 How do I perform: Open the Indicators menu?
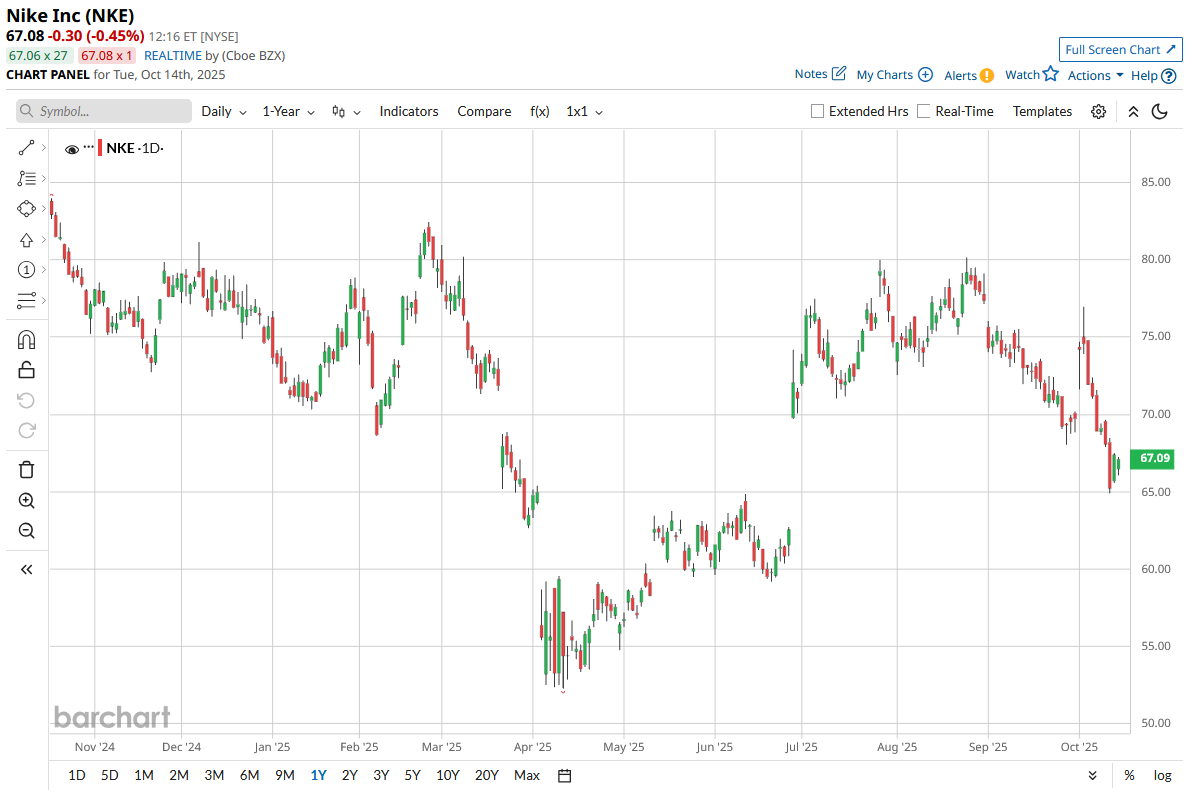click(x=409, y=112)
